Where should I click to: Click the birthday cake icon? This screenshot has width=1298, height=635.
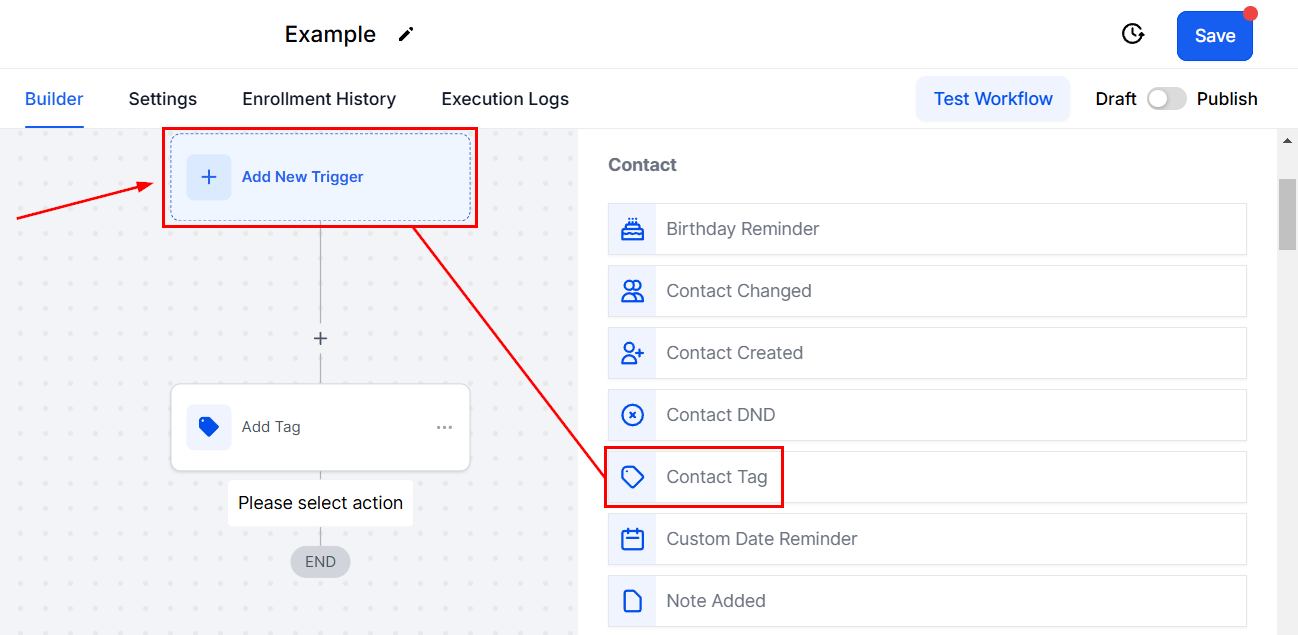pos(632,229)
